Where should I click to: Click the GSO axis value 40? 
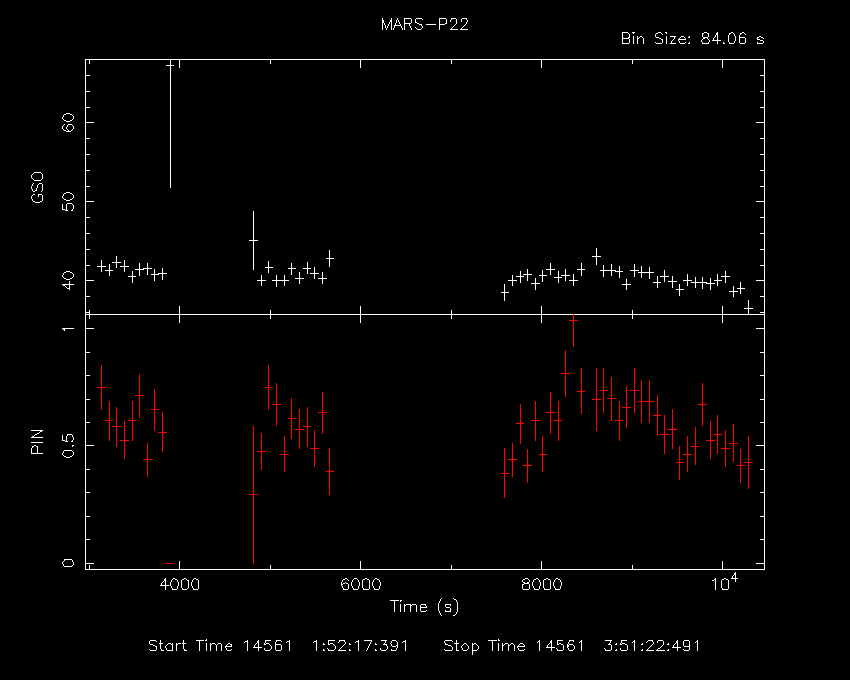[x=68, y=280]
